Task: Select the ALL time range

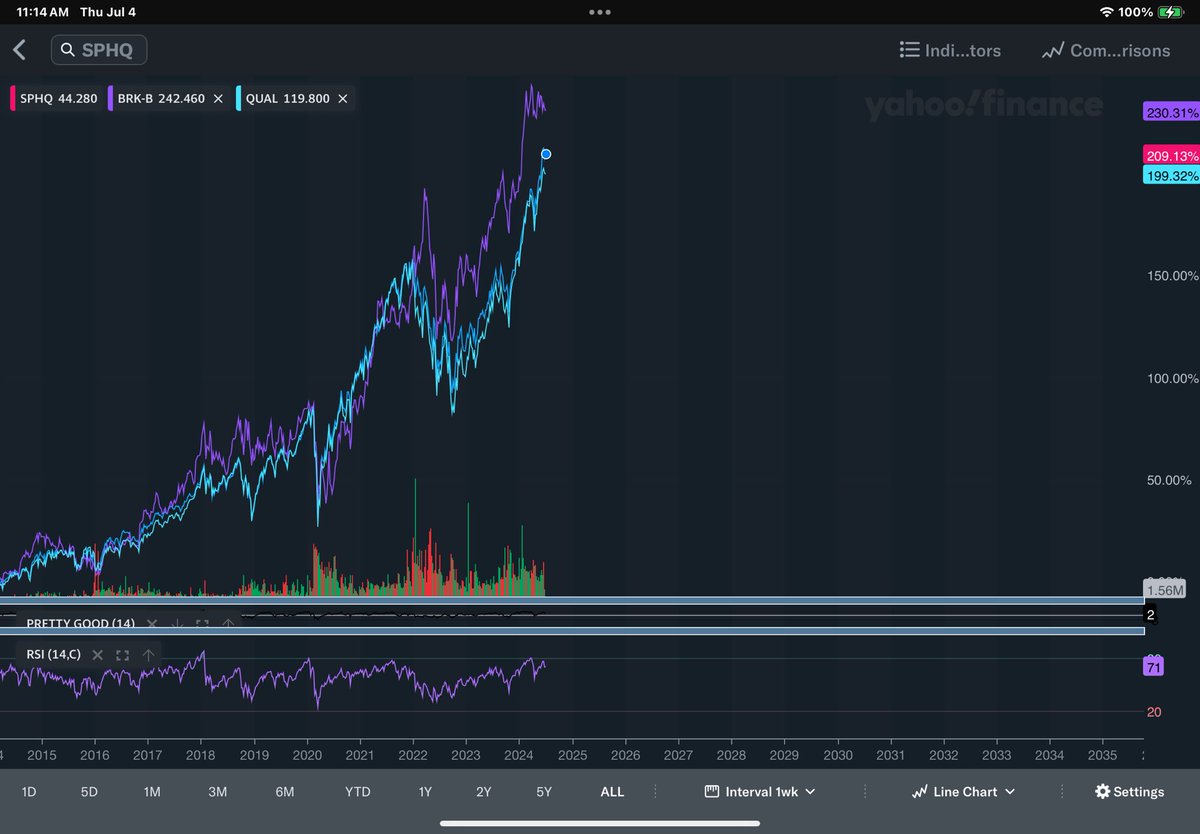Action: 612,791
